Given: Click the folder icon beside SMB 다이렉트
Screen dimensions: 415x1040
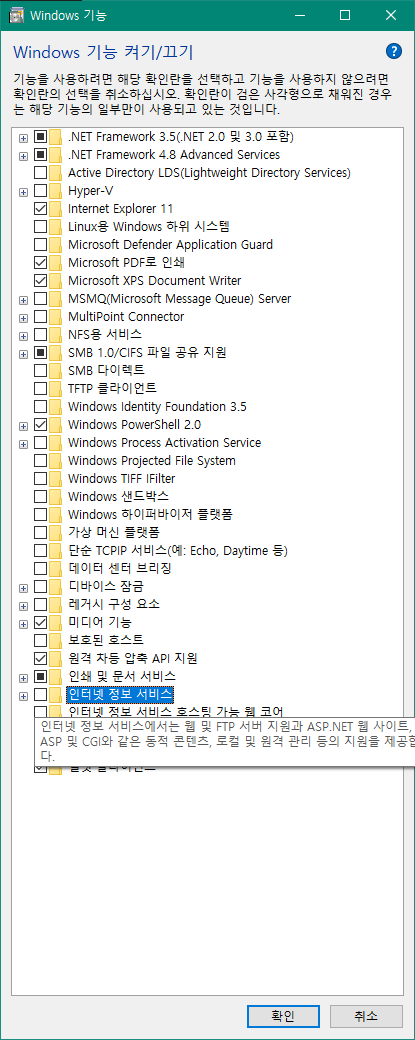Looking at the screenshot, I should 56,370.
